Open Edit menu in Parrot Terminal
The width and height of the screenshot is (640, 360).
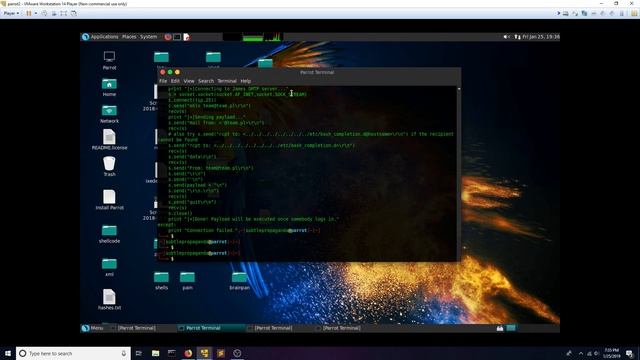(x=175, y=81)
